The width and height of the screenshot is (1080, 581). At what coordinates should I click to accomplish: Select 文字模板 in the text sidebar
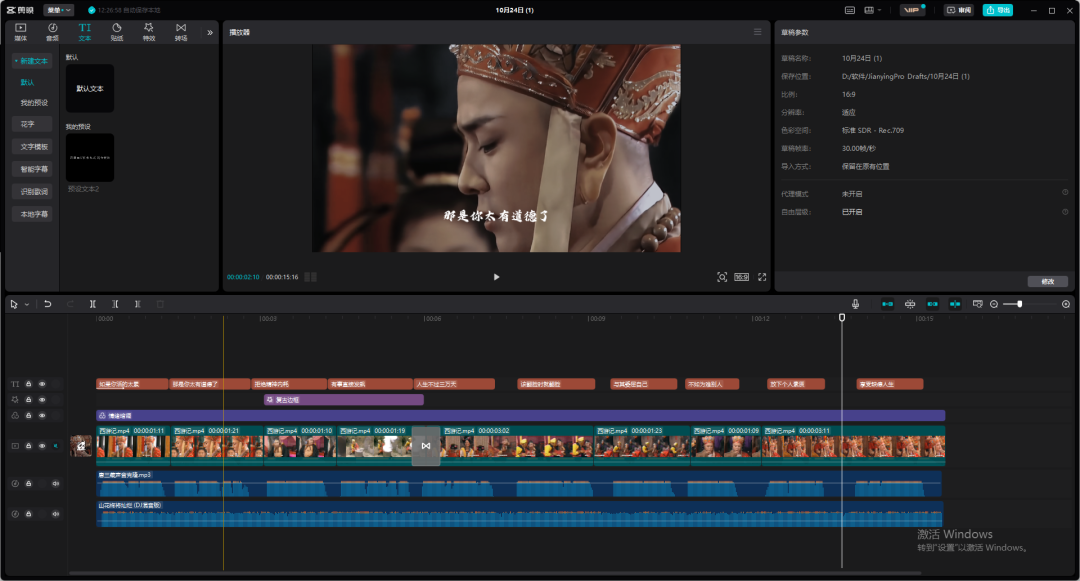point(35,146)
